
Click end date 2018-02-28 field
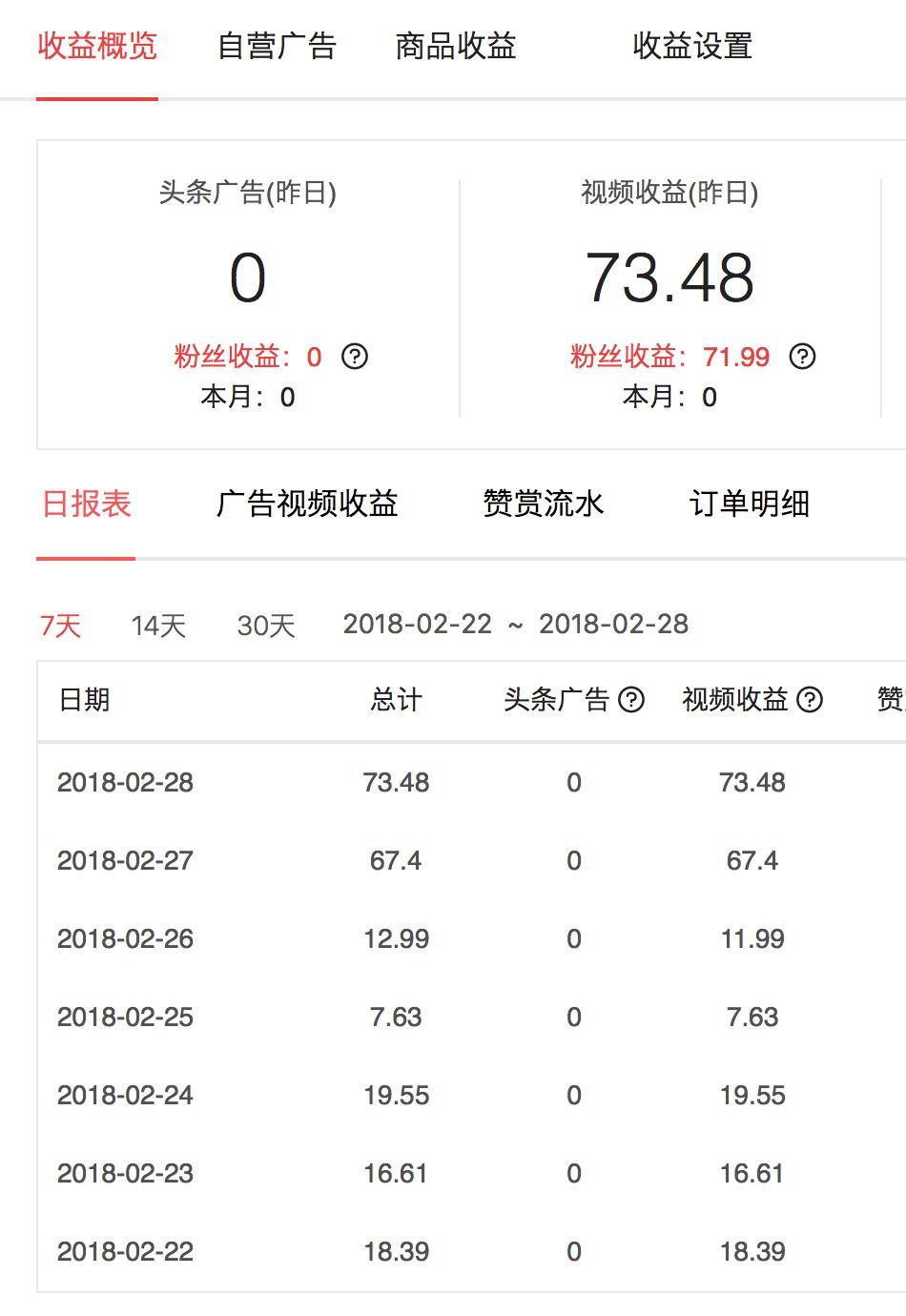(x=613, y=625)
